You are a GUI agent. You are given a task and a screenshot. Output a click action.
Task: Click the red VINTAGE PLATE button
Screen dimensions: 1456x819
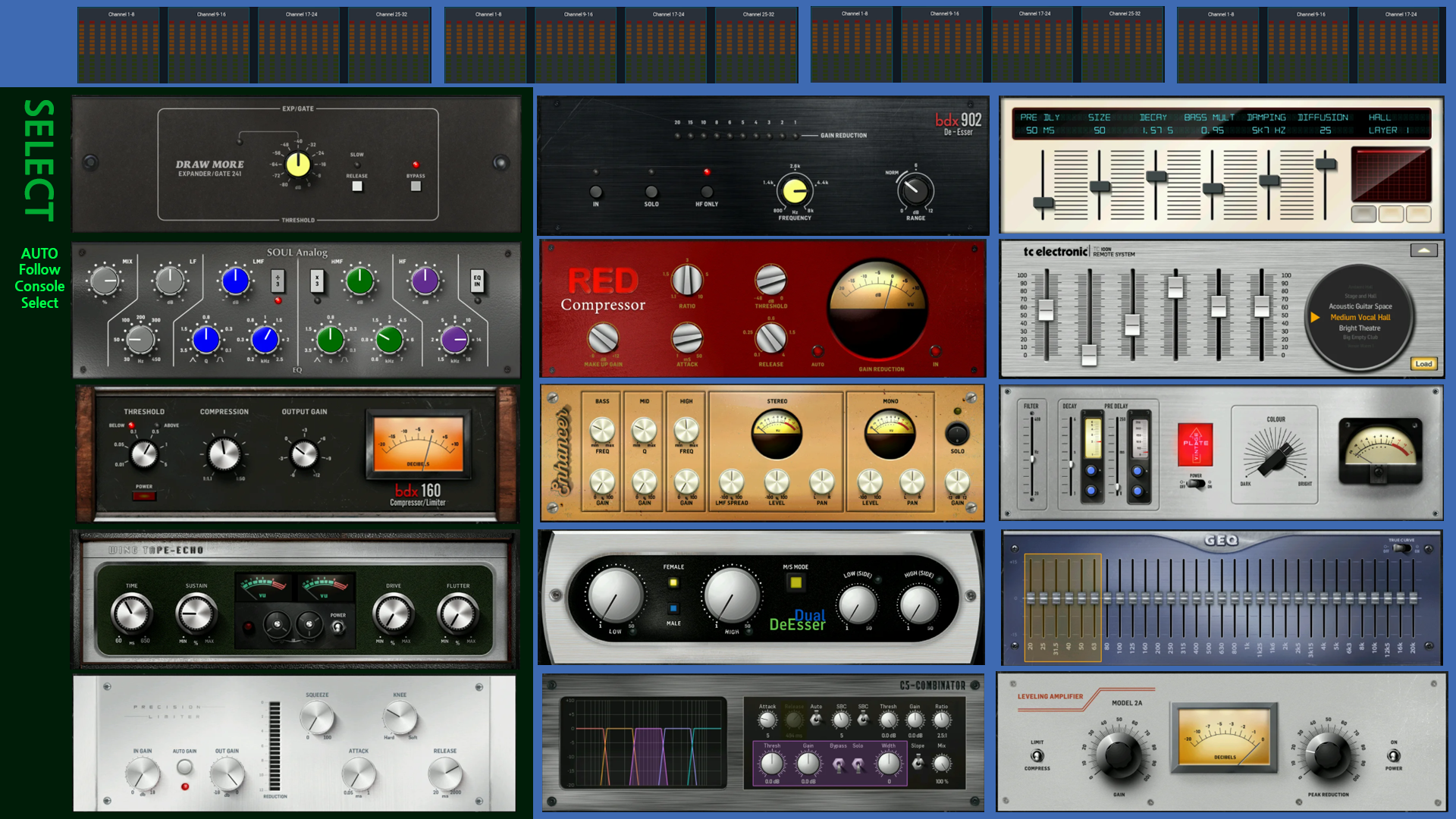tap(1196, 444)
